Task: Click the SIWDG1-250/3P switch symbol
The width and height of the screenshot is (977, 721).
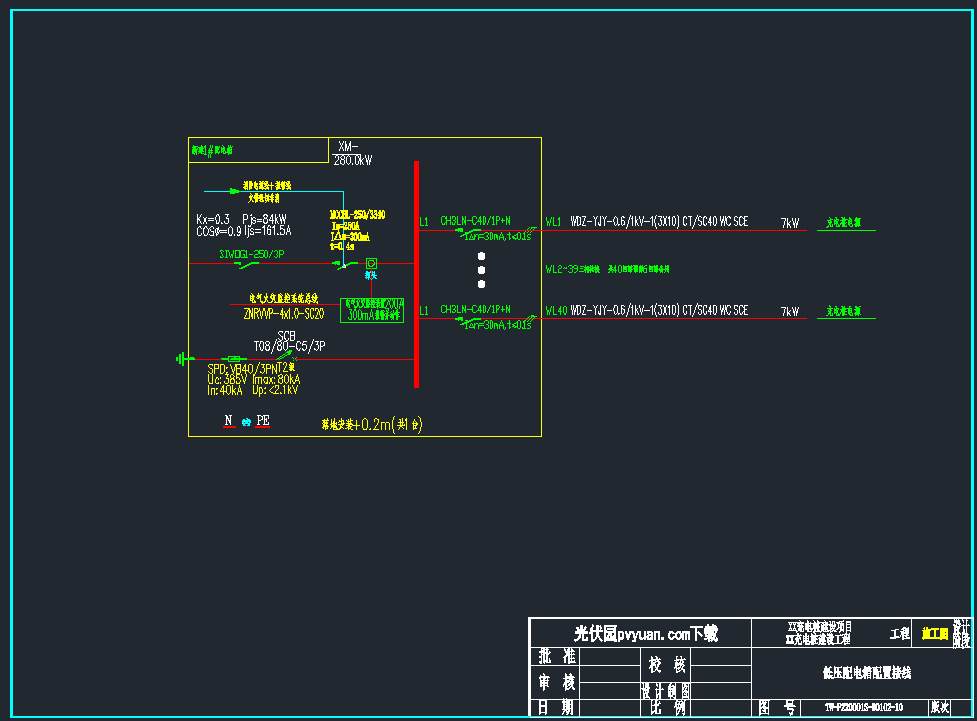Action: (246, 264)
